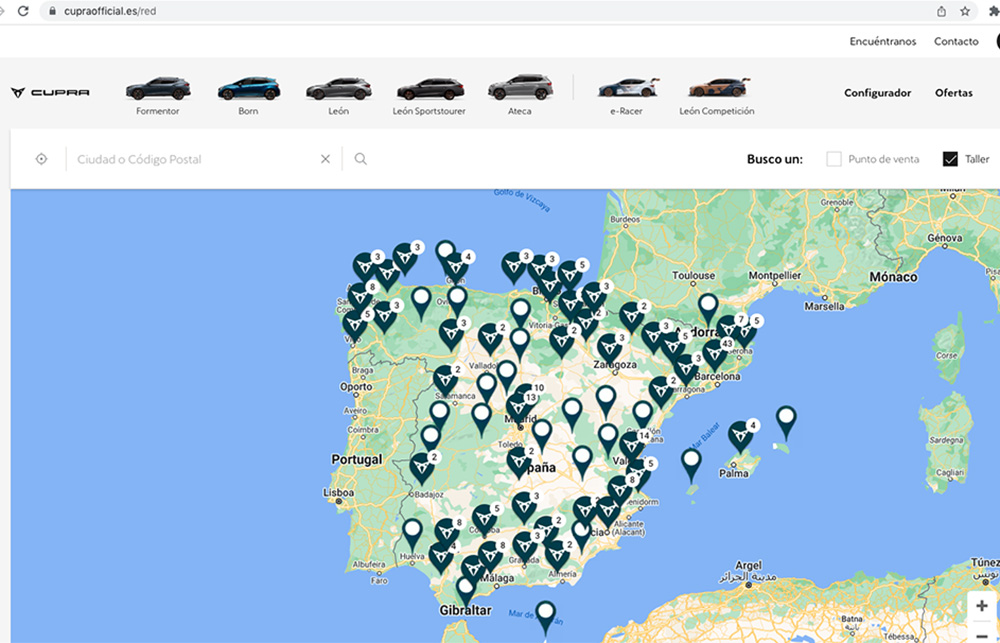Open the Encuéntranos menu item

[x=882, y=41]
